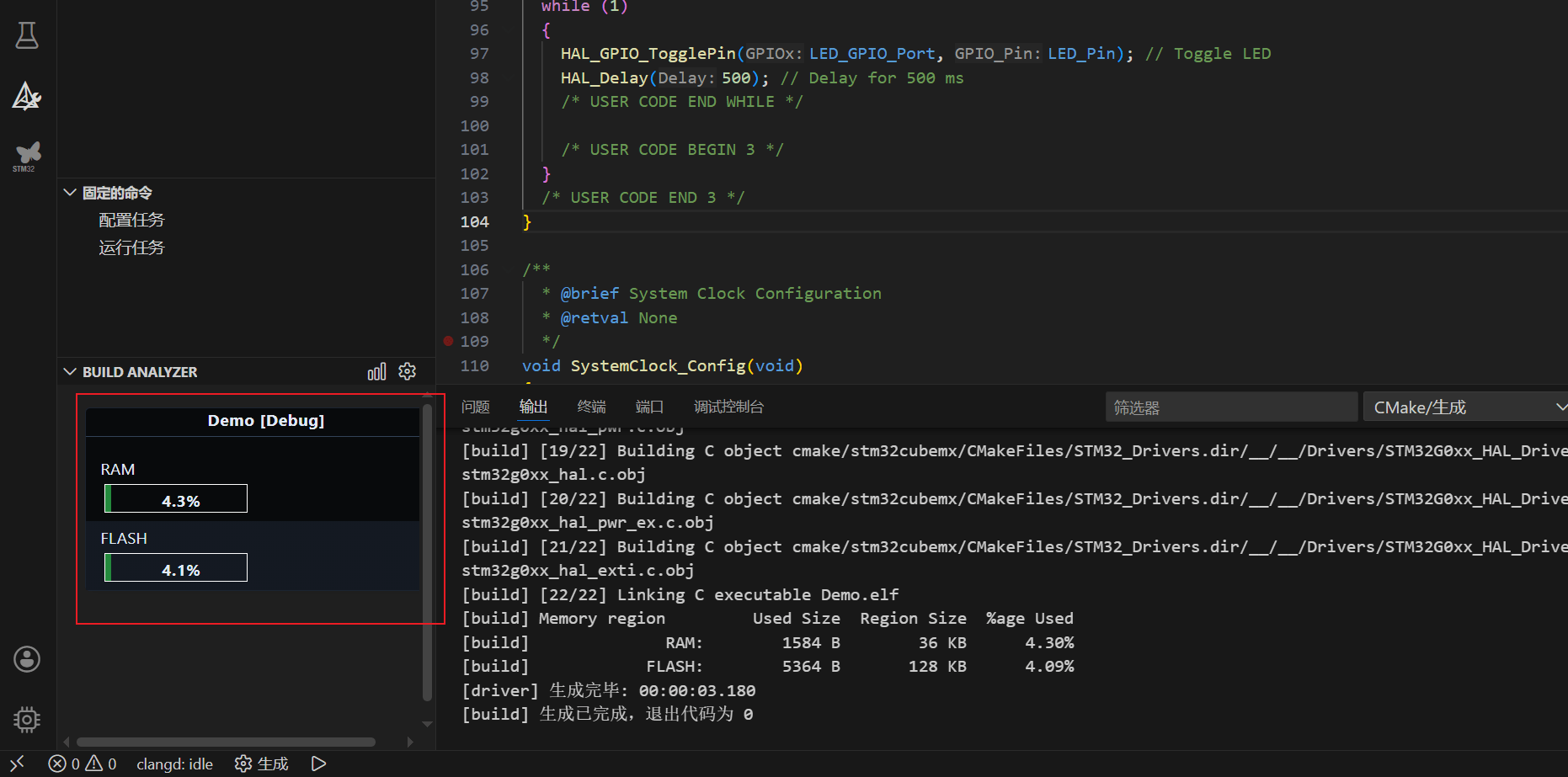The height and width of the screenshot is (777, 1568).
Task: Click the errors and warnings count
Action: tap(83, 764)
